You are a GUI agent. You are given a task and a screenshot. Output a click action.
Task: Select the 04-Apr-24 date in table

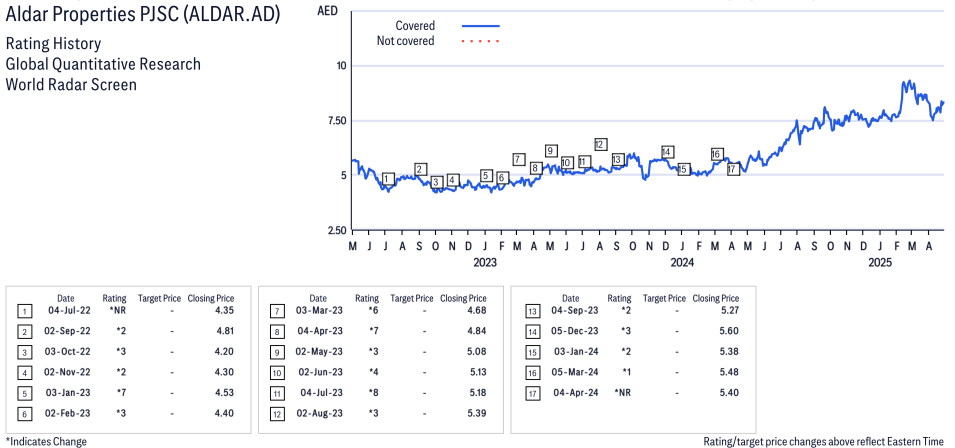tap(574, 393)
